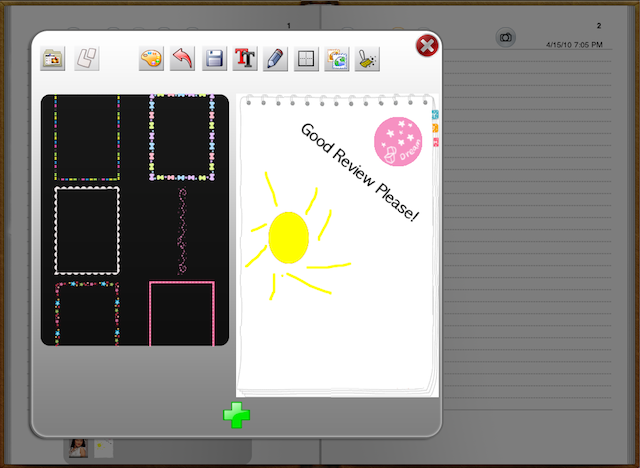The width and height of the screenshot is (640, 468).
Task: Select the frame grid tool
Action: pos(306,59)
